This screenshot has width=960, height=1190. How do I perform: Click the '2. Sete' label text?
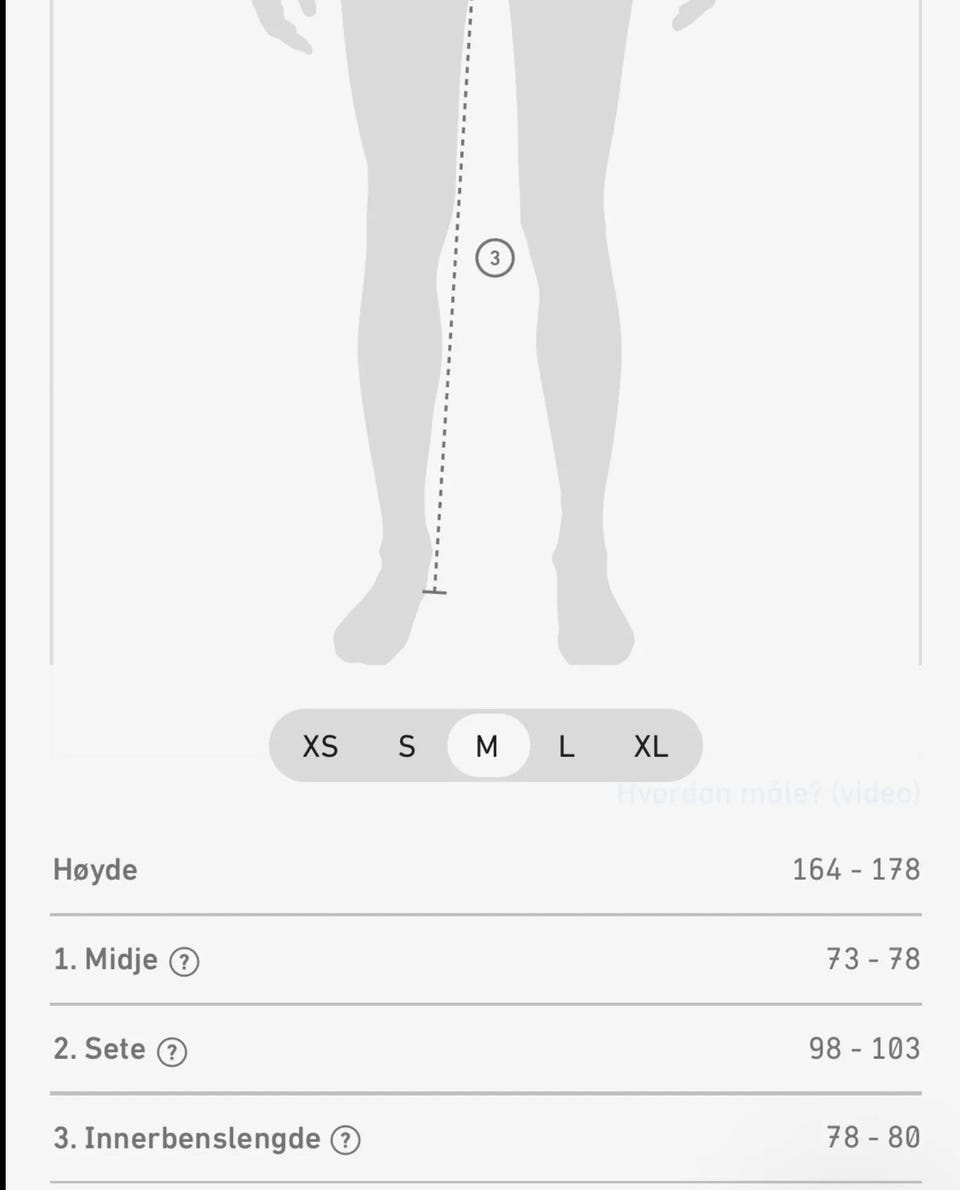99,1049
